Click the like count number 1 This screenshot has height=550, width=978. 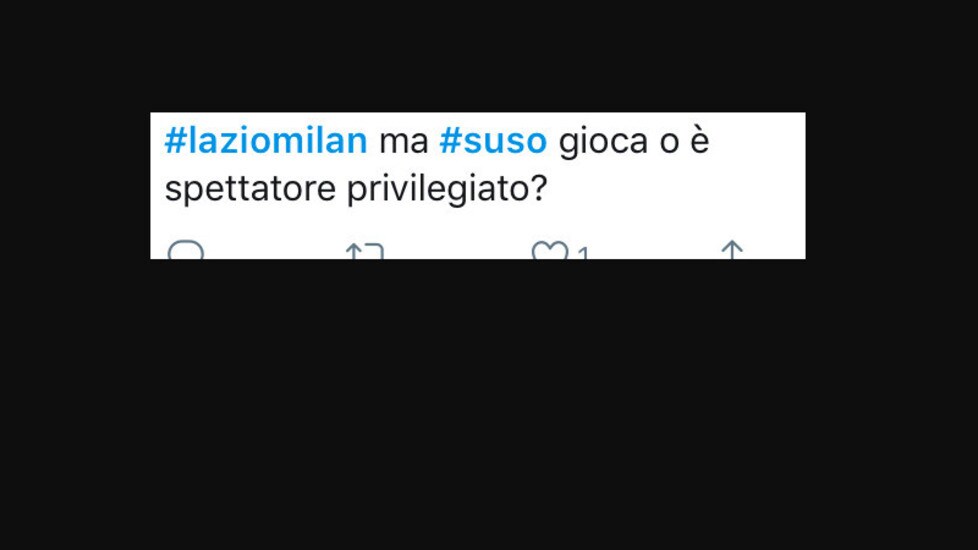point(583,253)
